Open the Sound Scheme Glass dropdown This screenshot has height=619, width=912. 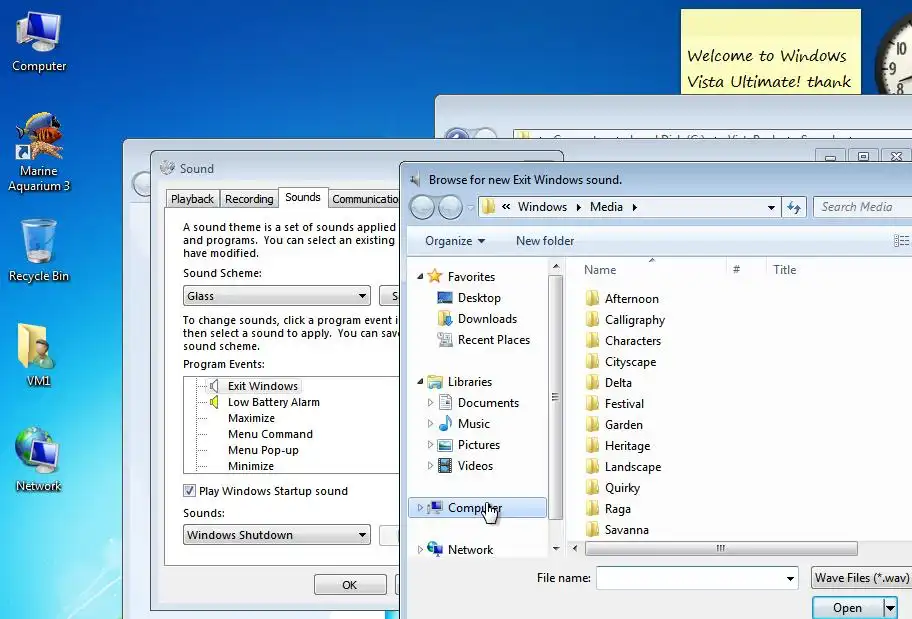coord(277,296)
